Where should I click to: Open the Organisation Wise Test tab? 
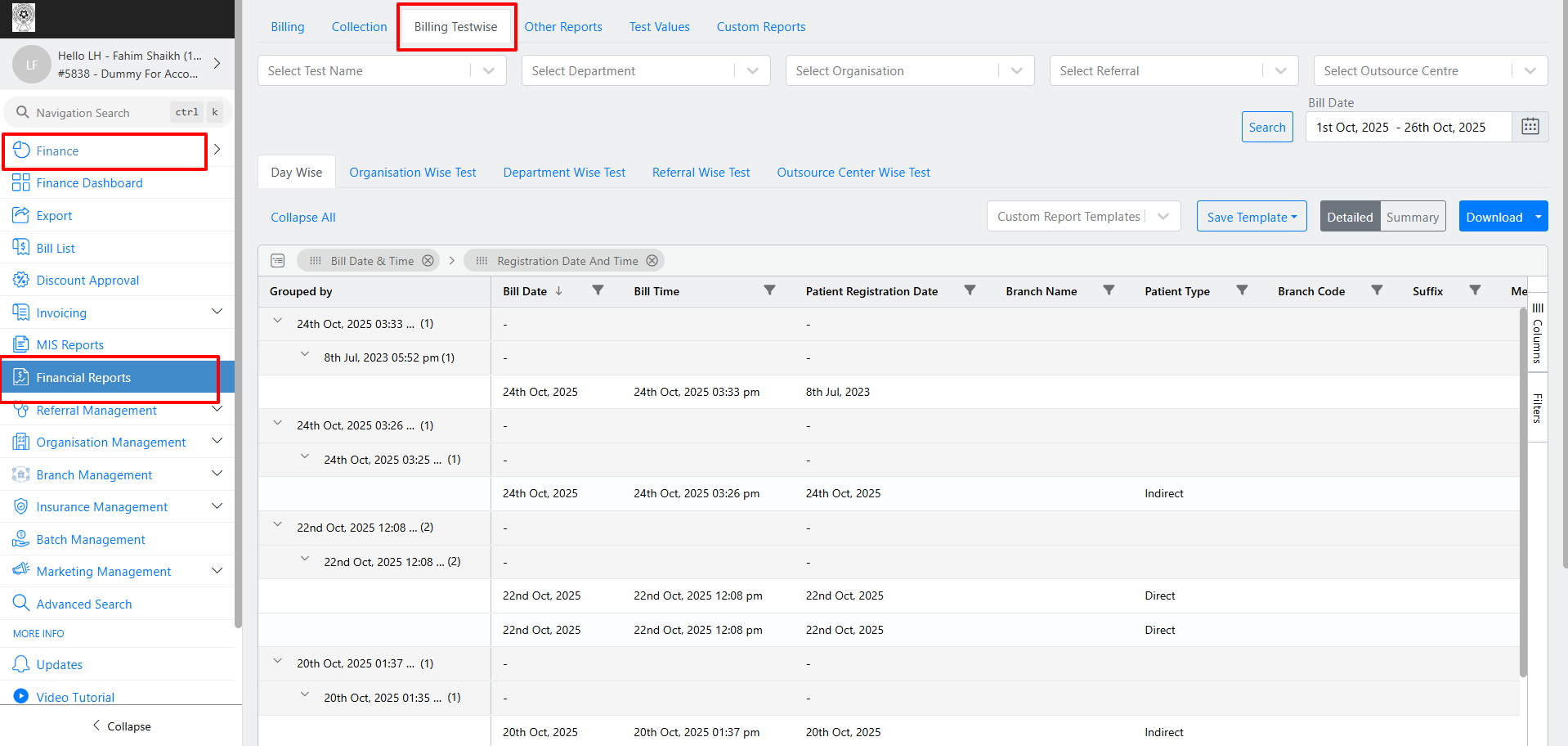[x=412, y=173]
